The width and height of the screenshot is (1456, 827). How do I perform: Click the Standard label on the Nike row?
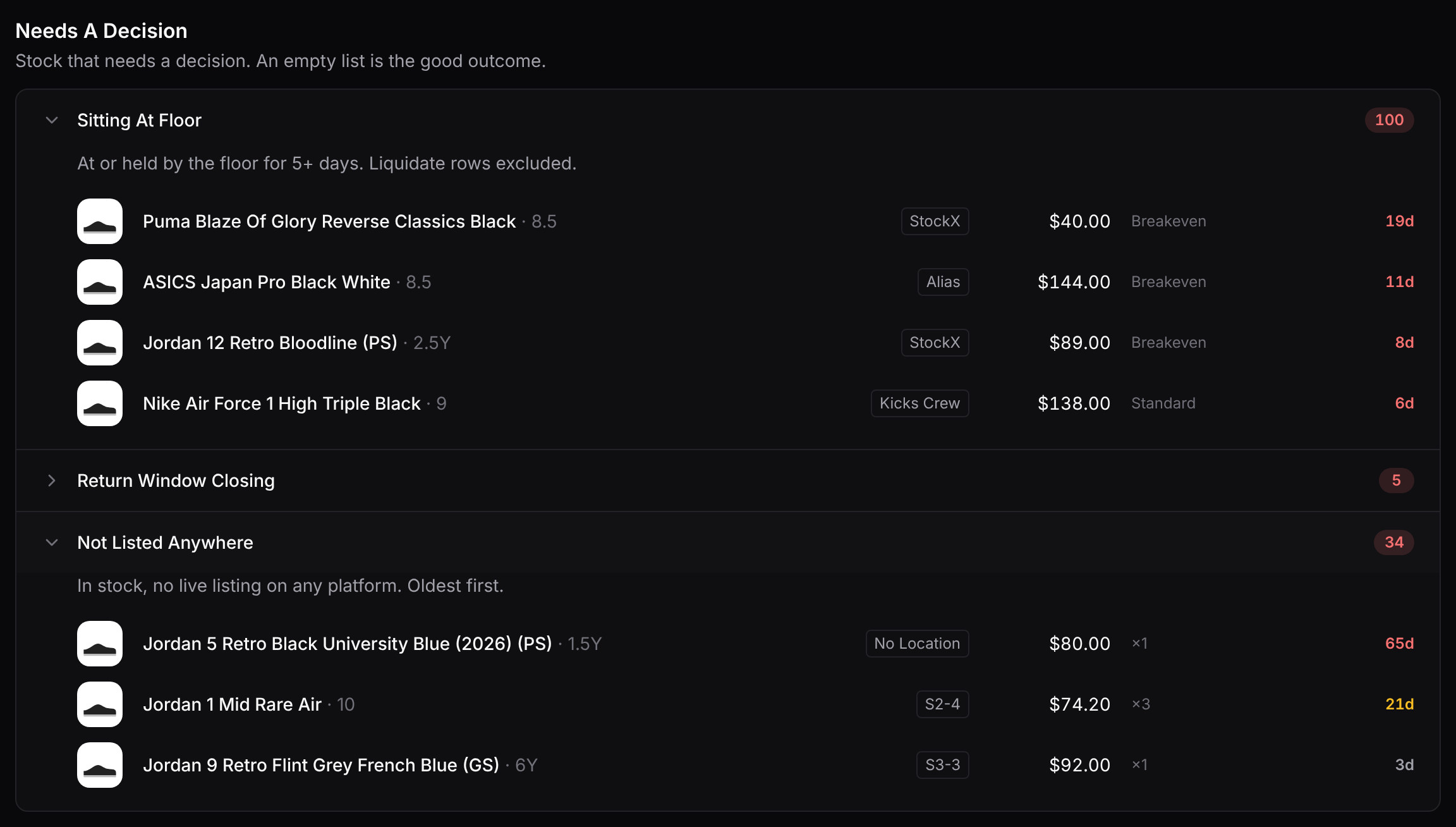point(1163,403)
